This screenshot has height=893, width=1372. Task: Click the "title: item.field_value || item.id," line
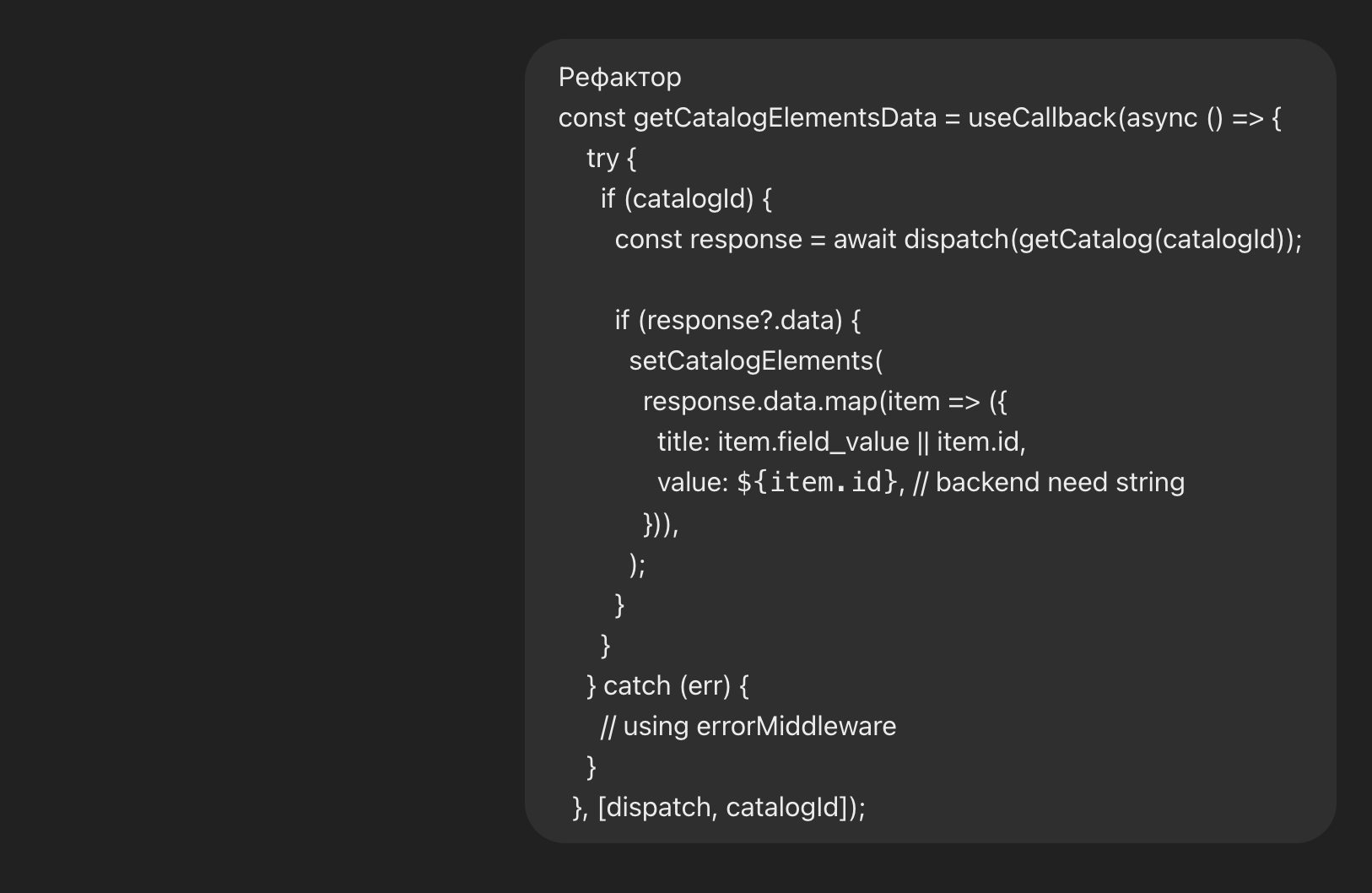pos(841,442)
